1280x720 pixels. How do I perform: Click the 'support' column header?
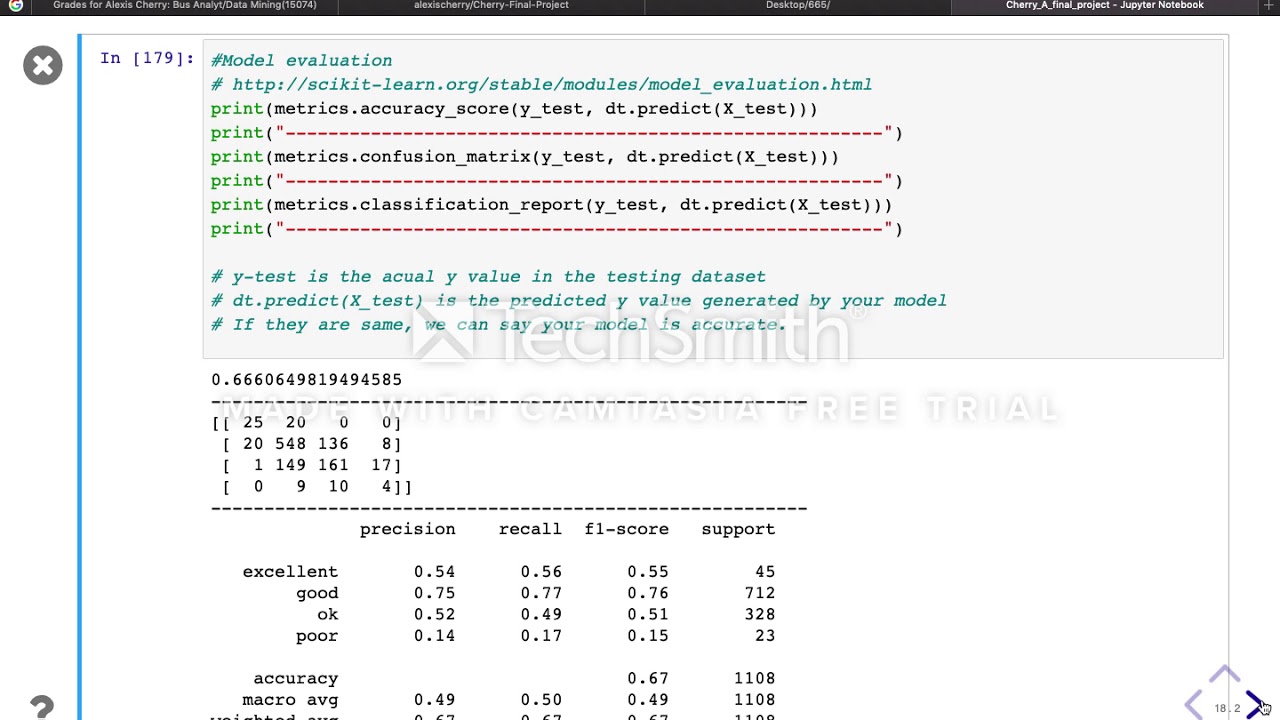point(738,529)
